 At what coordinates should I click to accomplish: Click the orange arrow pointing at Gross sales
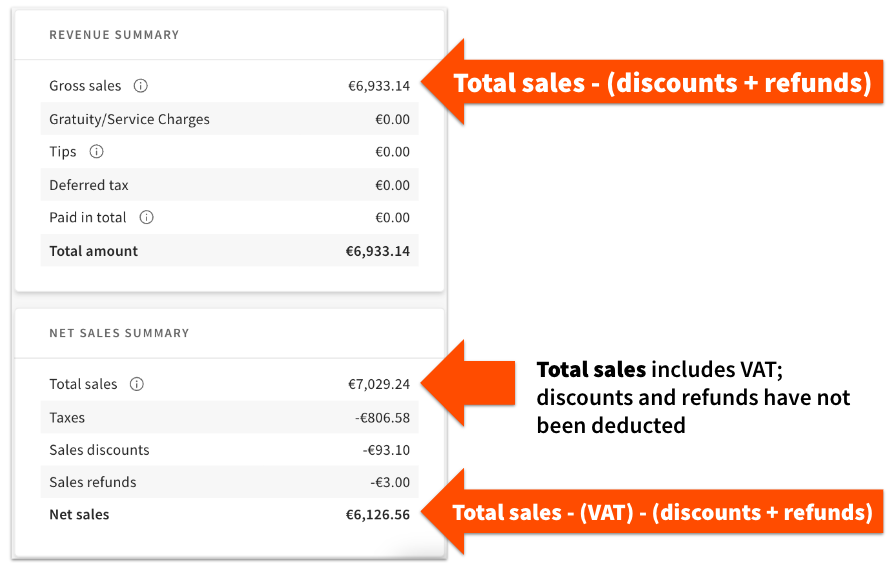[x=446, y=82]
